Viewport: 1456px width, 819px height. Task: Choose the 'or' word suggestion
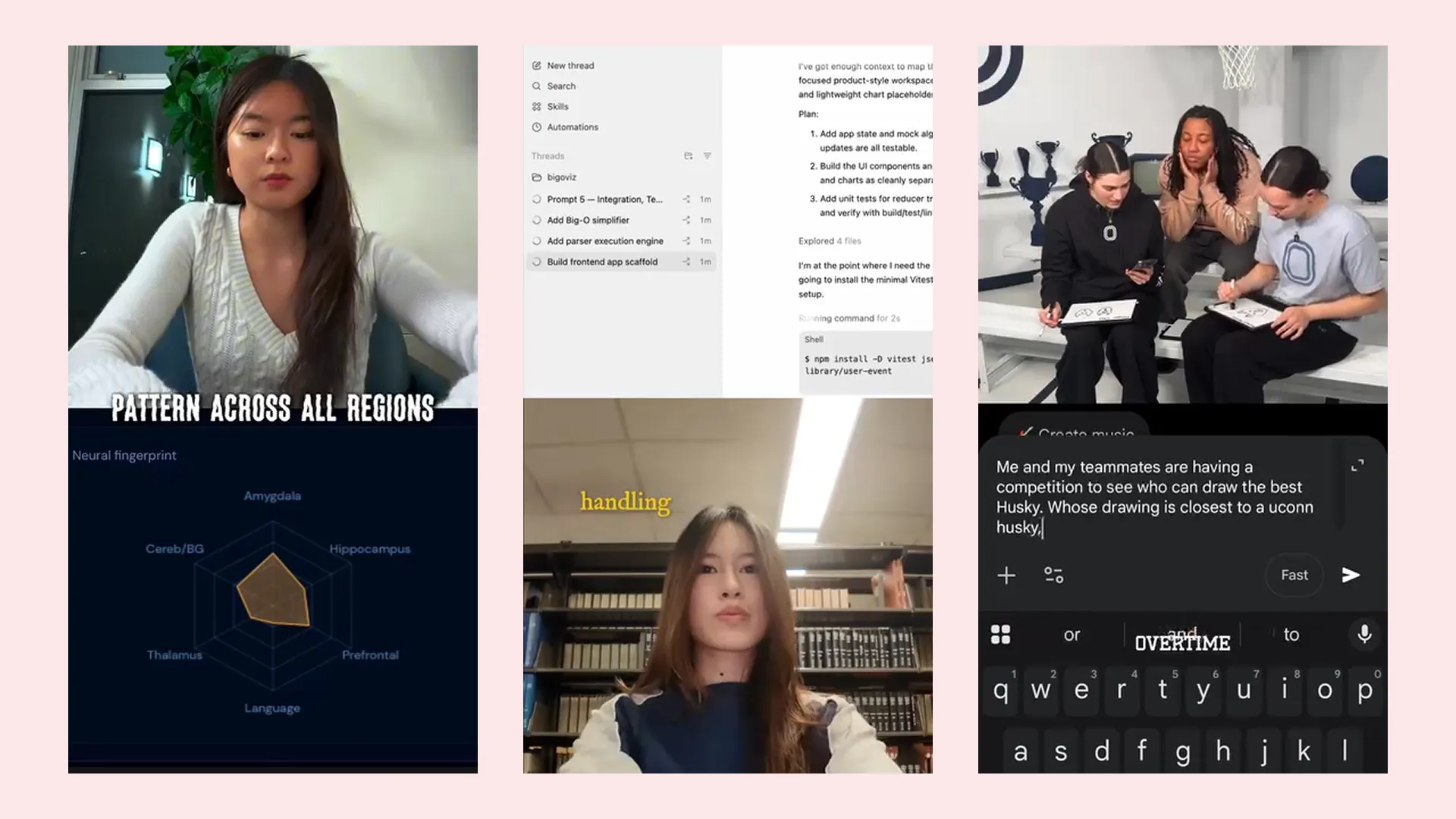tap(1072, 635)
